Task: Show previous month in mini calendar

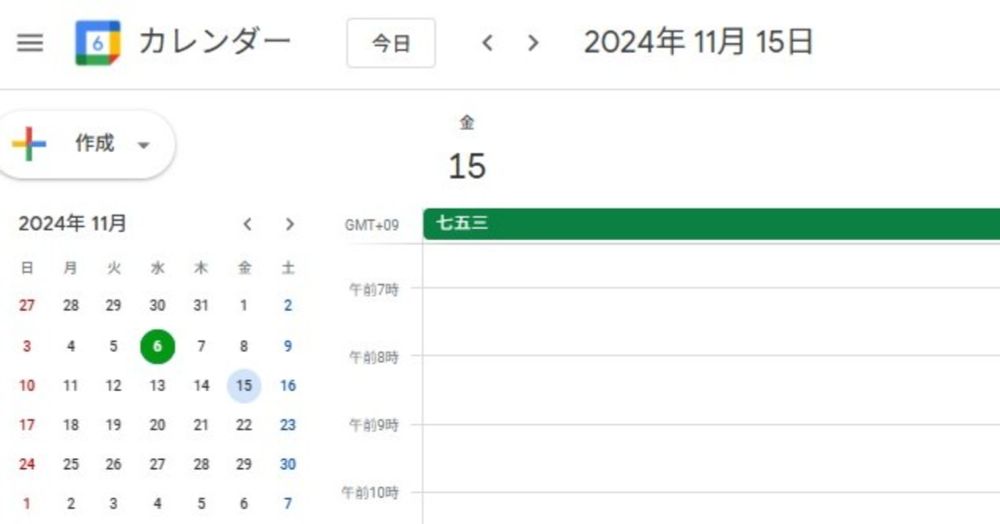Action: pos(248,224)
